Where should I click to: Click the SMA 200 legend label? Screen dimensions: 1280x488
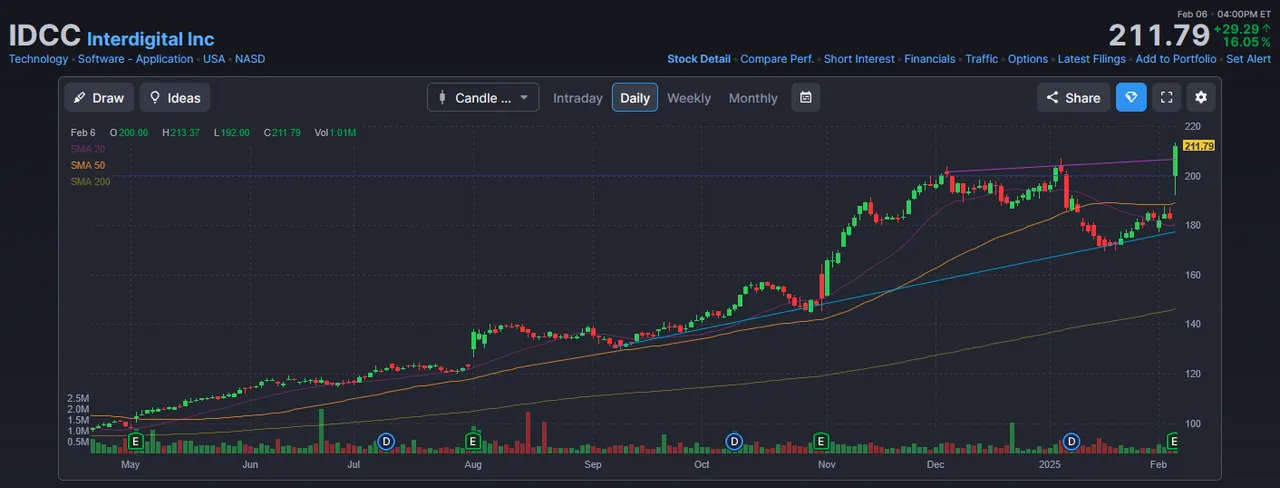point(90,181)
